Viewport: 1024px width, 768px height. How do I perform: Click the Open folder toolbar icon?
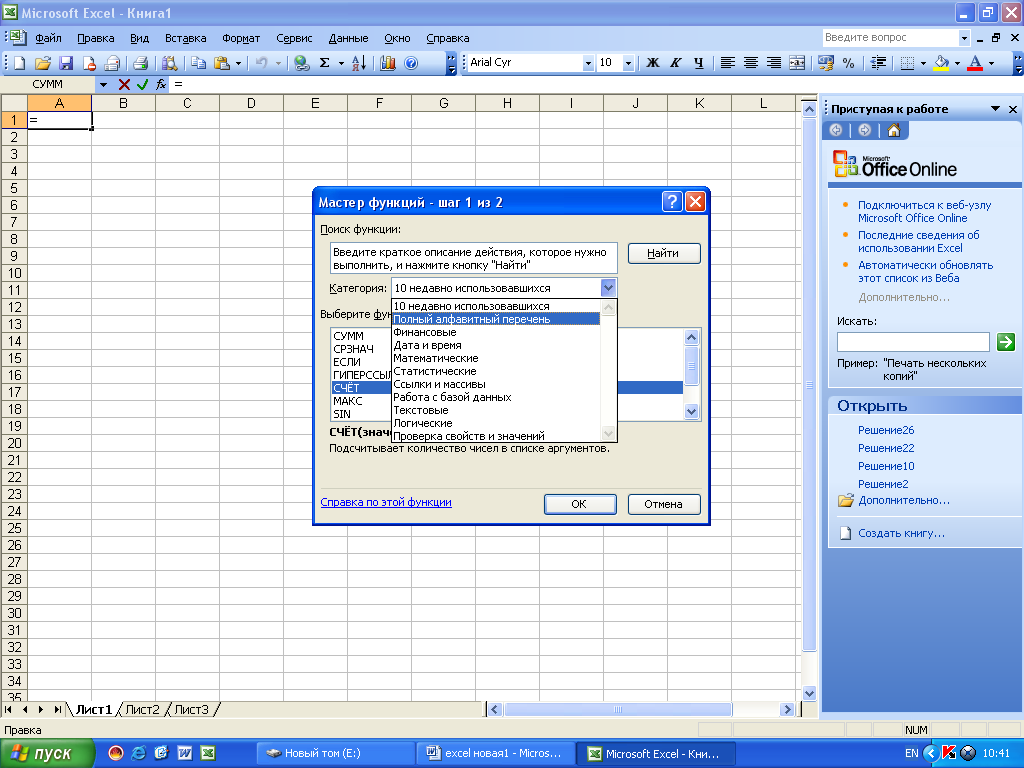tap(43, 63)
